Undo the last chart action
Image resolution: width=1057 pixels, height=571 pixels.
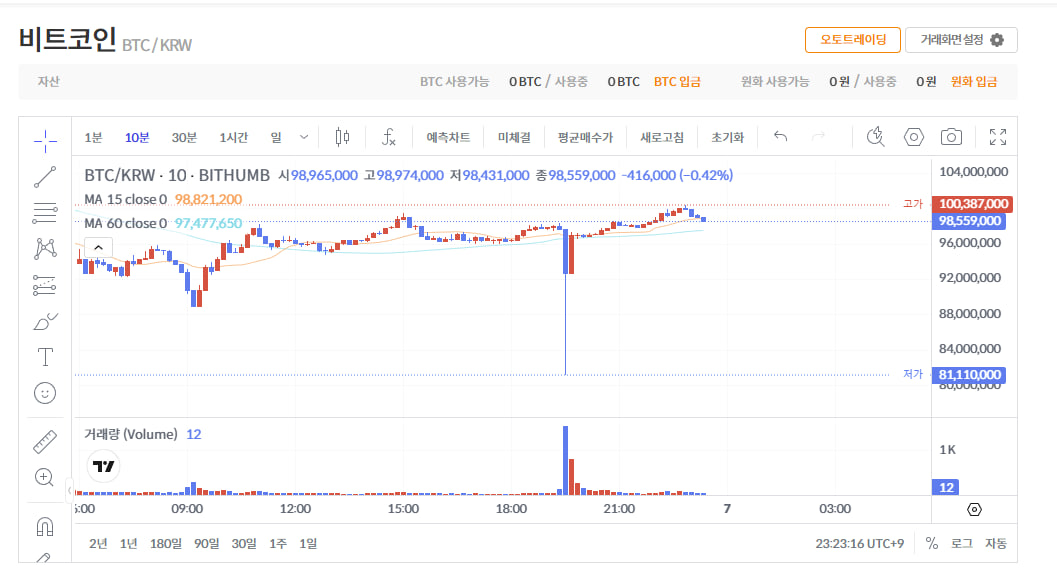point(781,137)
